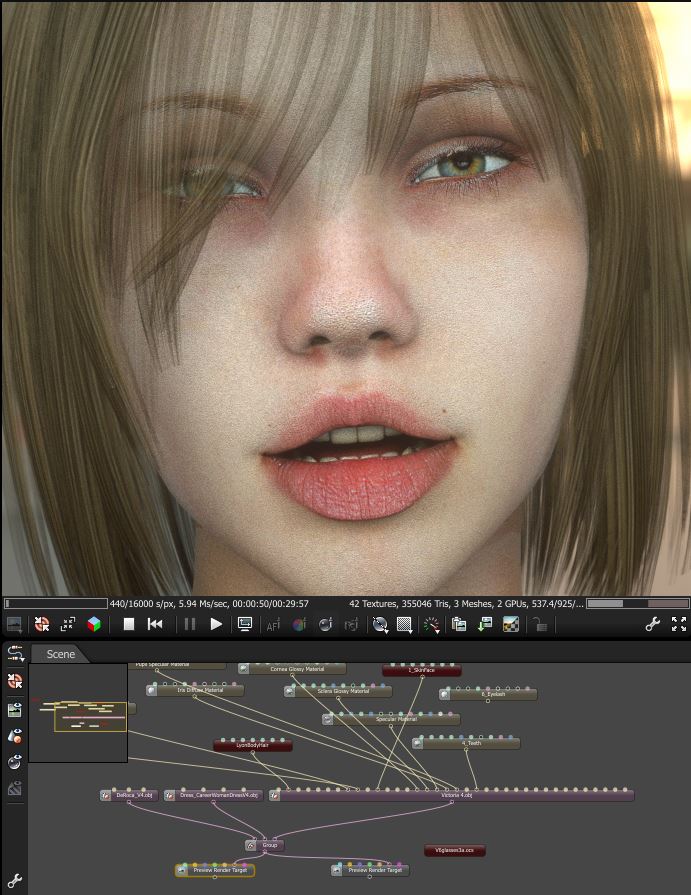Pause the render

point(190,624)
